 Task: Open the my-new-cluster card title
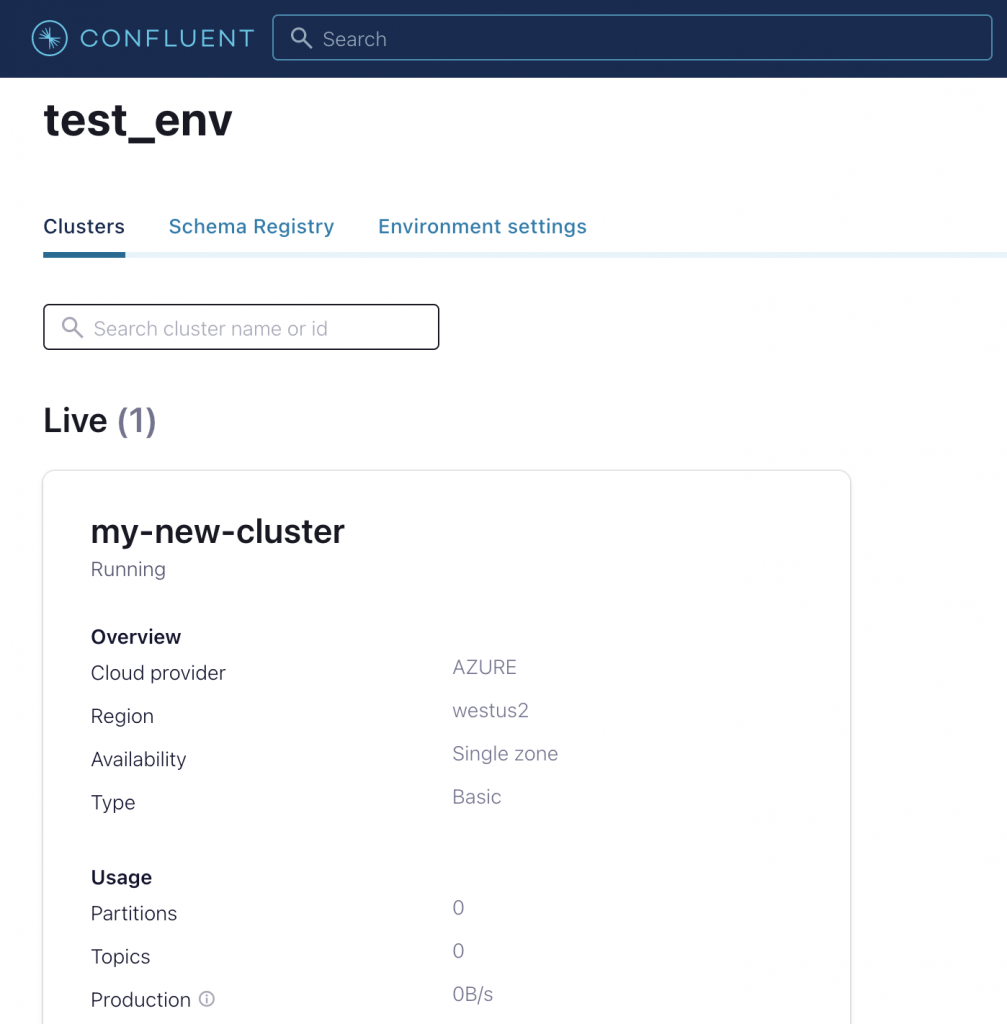tap(217, 531)
